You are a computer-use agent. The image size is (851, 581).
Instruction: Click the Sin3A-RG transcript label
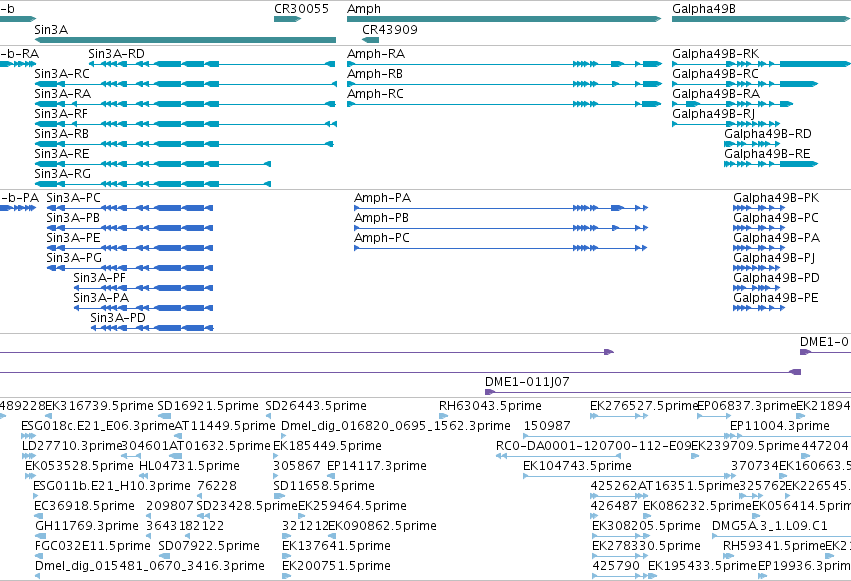click(62, 174)
